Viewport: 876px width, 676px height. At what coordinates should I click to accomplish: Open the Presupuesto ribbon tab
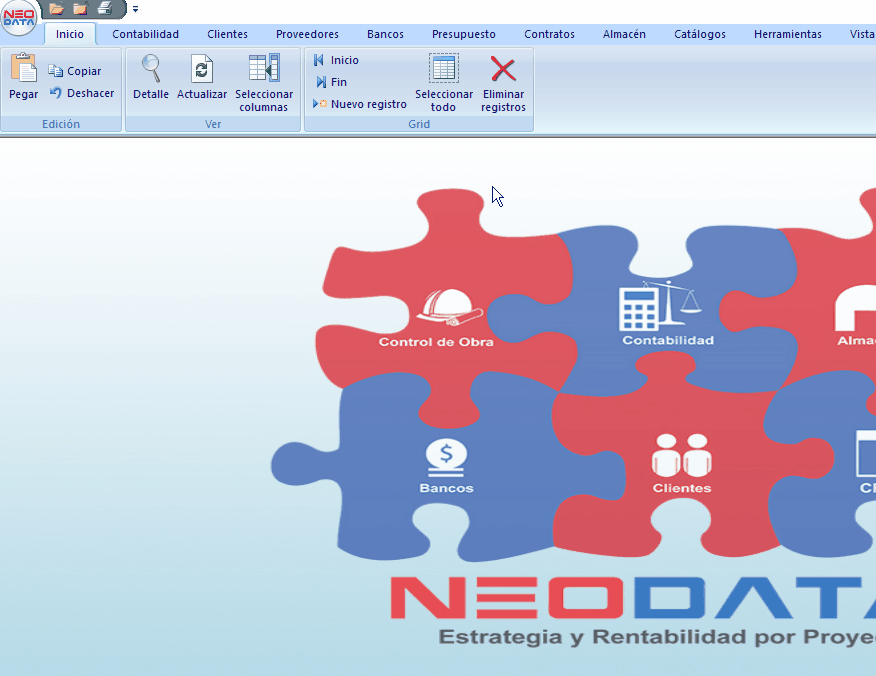point(464,34)
